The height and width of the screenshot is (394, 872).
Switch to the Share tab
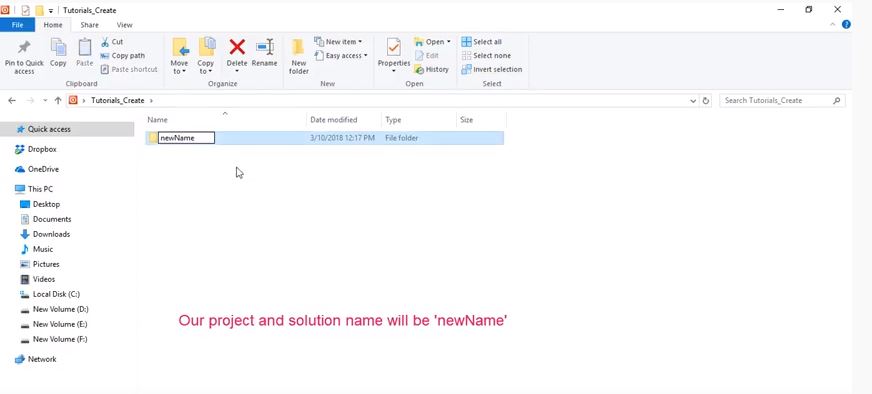pyautogui.click(x=89, y=24)
